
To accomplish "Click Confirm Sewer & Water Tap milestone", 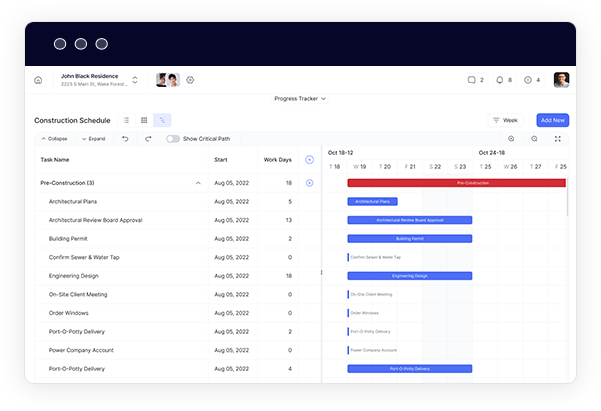I will coord(348,257).
